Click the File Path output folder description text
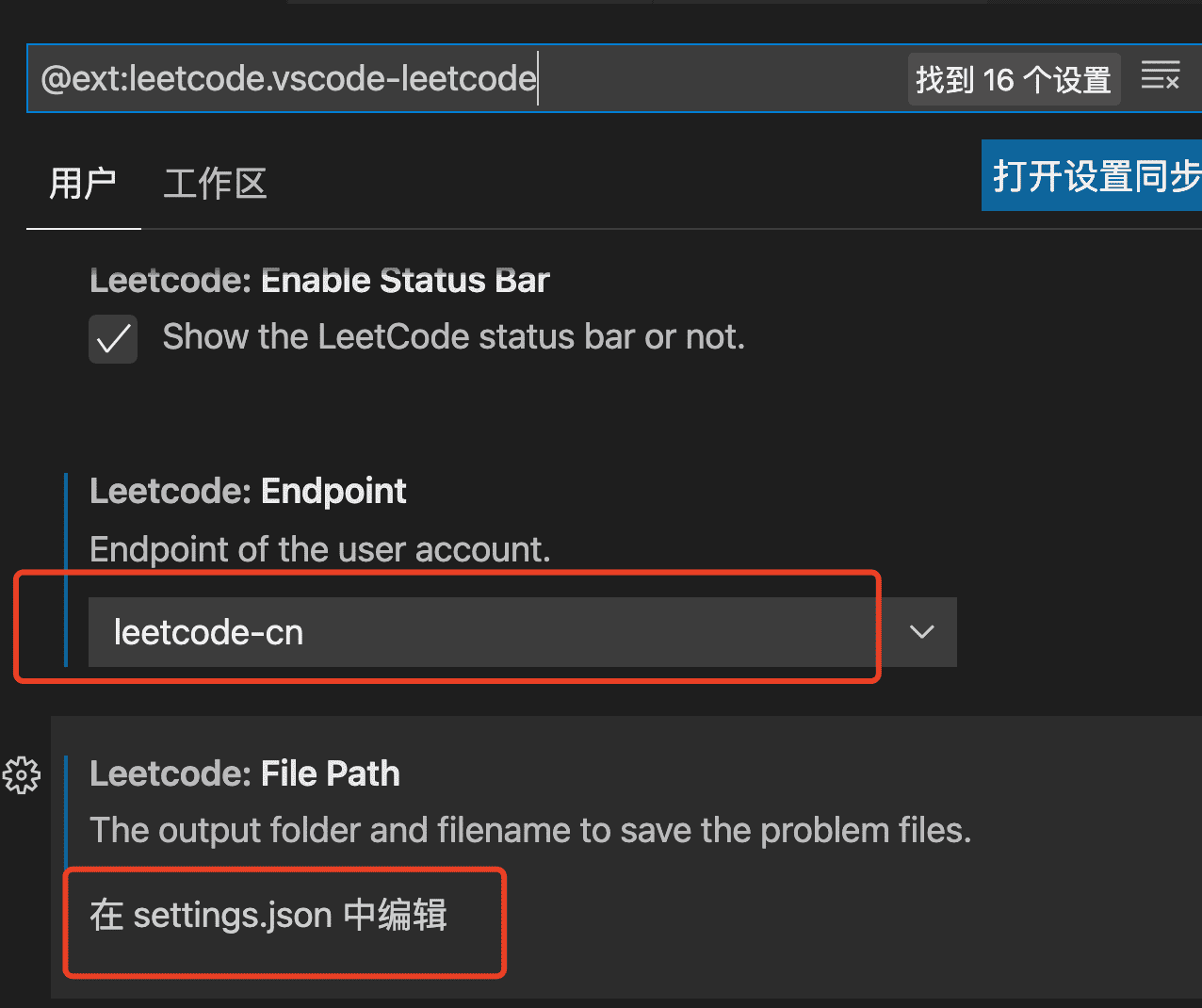 click(x=529, y=831)
